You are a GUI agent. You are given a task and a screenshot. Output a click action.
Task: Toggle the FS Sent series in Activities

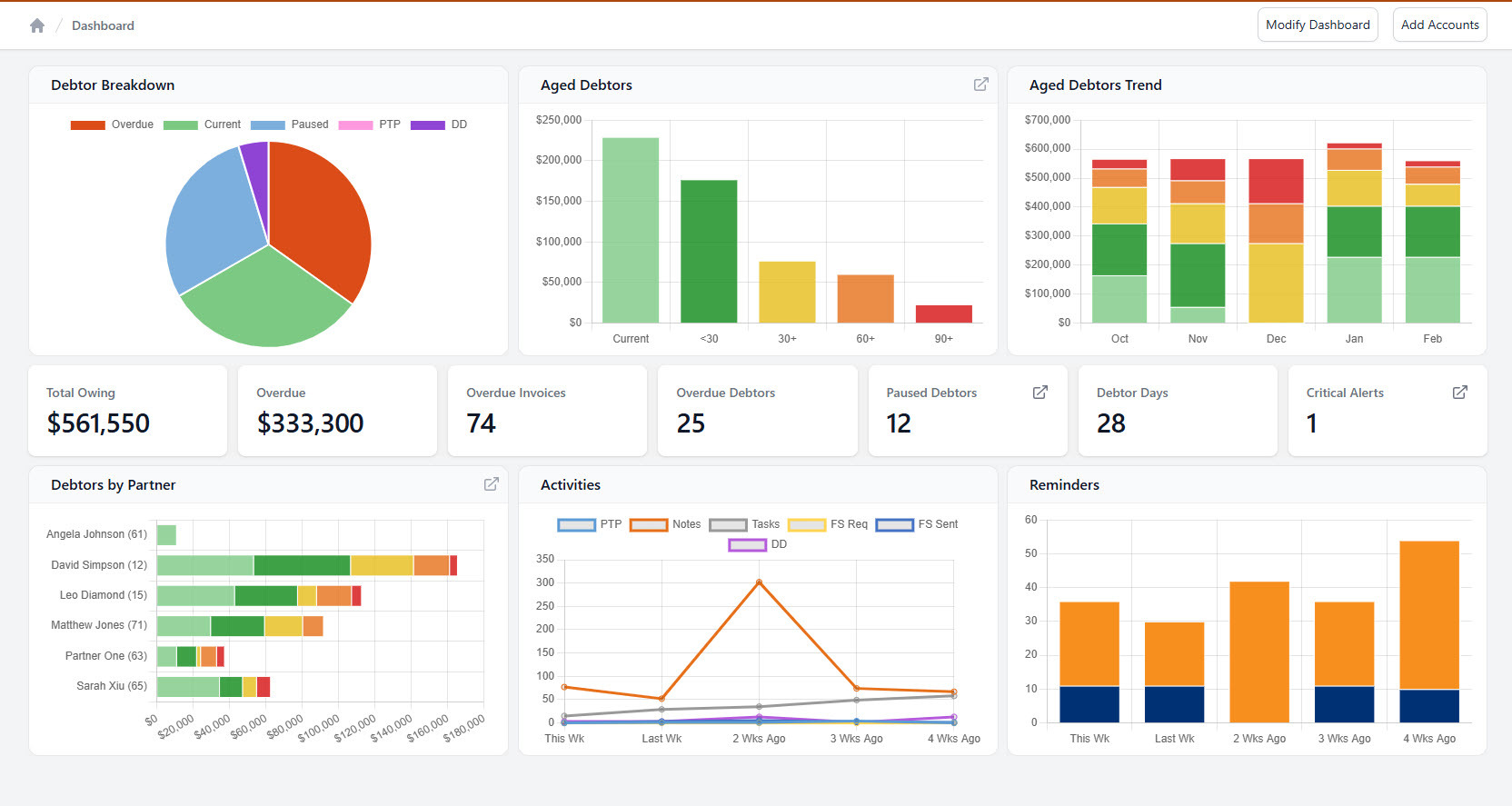coord(917,524)
